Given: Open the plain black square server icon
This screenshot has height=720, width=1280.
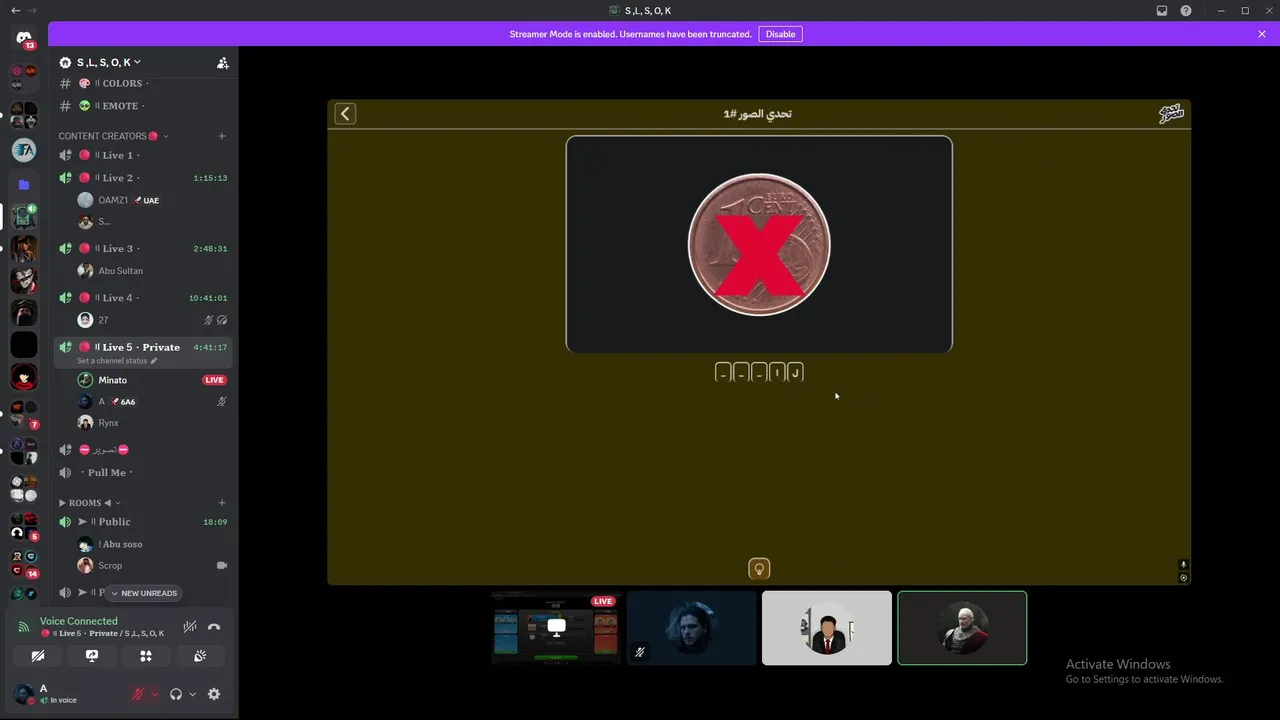Looking at the screenshot, I should click(24, 345).
